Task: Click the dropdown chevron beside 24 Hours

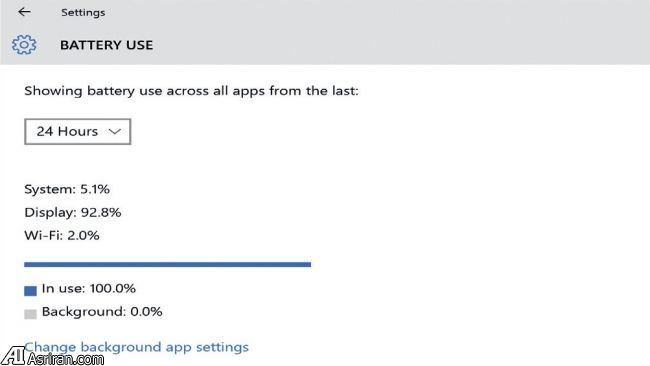Action: 114,132
